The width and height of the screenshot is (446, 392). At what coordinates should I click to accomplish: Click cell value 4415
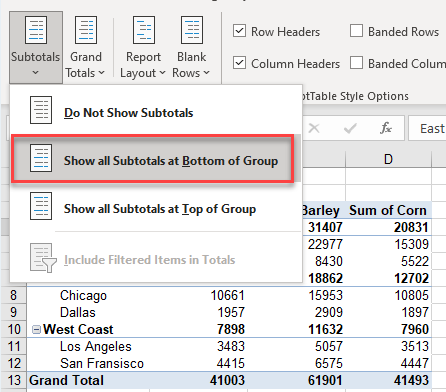click(x=231, y=363)
